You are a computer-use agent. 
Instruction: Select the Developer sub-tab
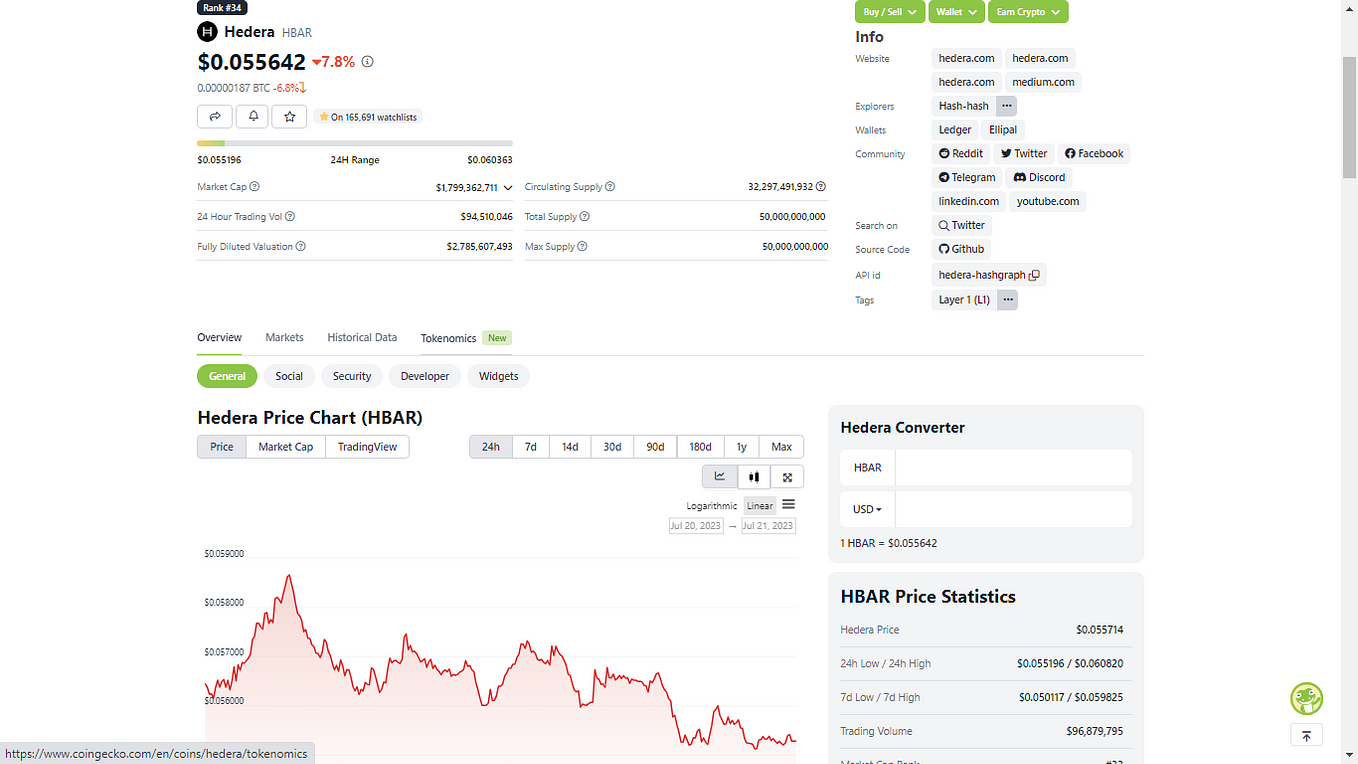coord(425,376)
